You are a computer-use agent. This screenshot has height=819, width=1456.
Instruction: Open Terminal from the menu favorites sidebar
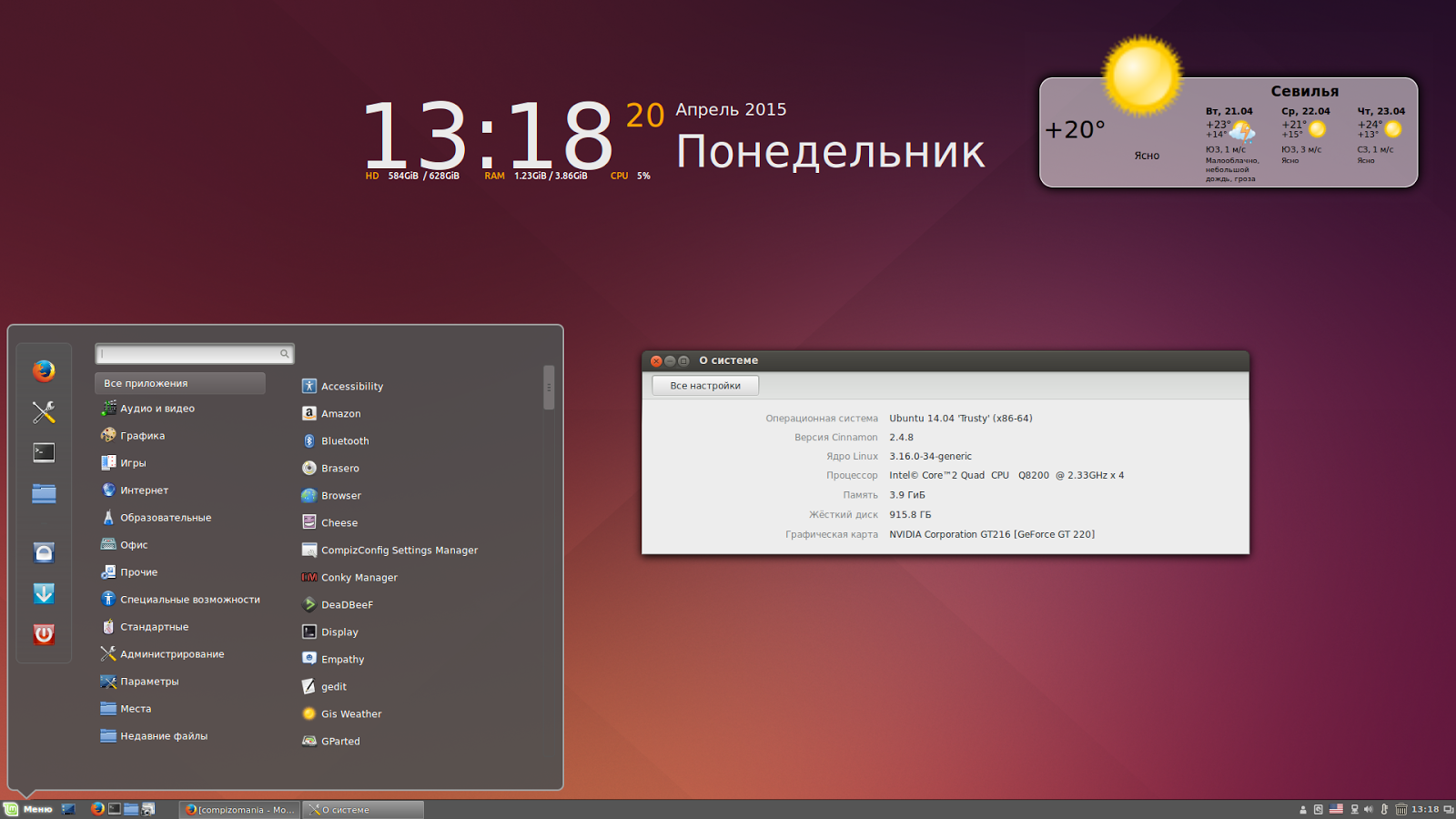click(44, 452)
